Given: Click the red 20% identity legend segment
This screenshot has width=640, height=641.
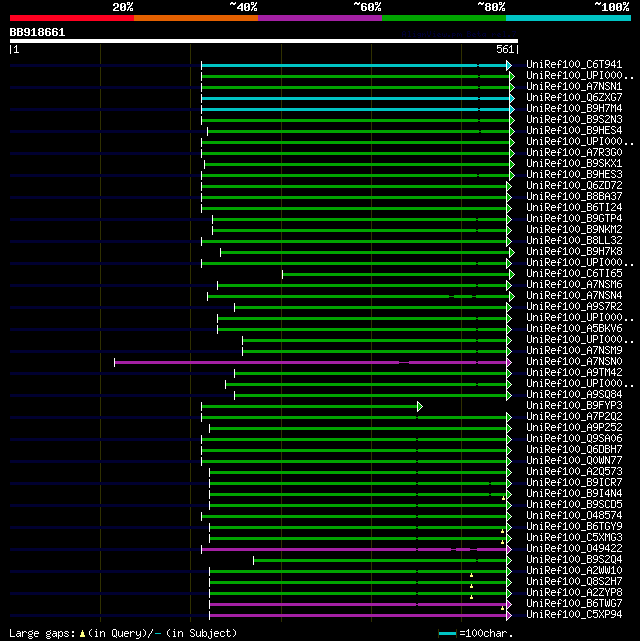Looking at the screenshot, I should click(72, 18).
